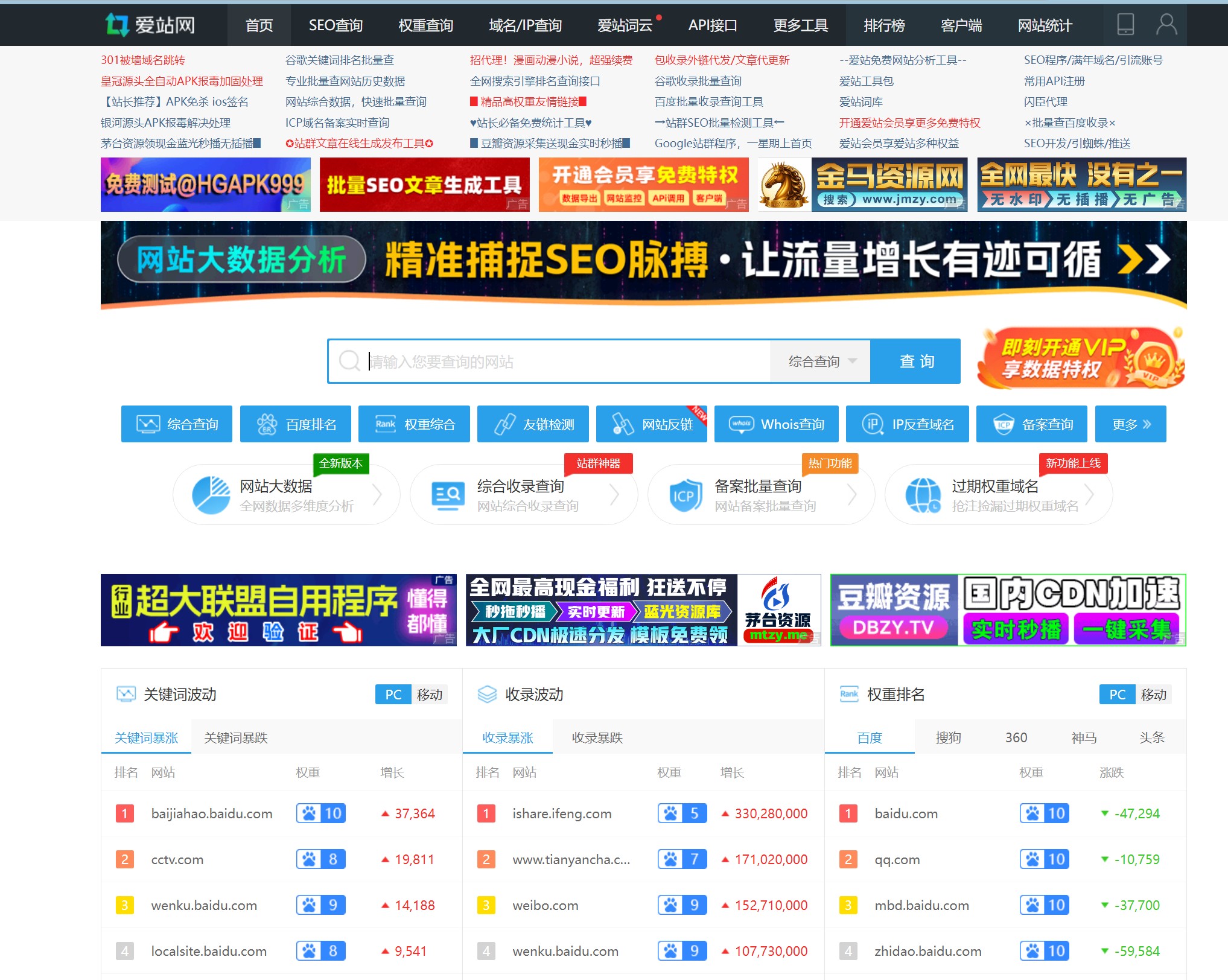Select the 头条 tab in 权重排名

coord(1152,737)
